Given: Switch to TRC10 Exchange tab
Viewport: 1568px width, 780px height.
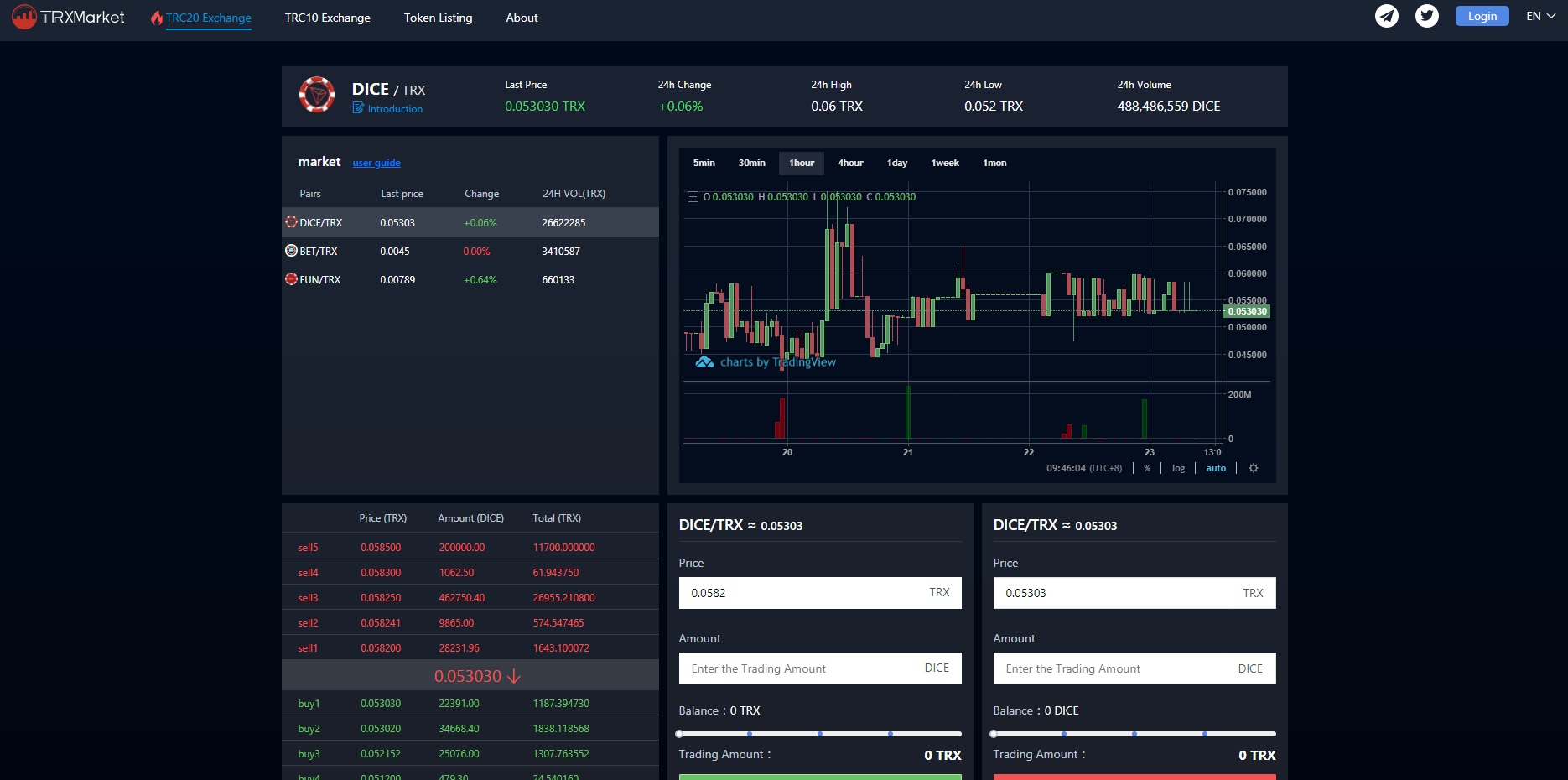Looking at the screenshot, I should (327, 18).
